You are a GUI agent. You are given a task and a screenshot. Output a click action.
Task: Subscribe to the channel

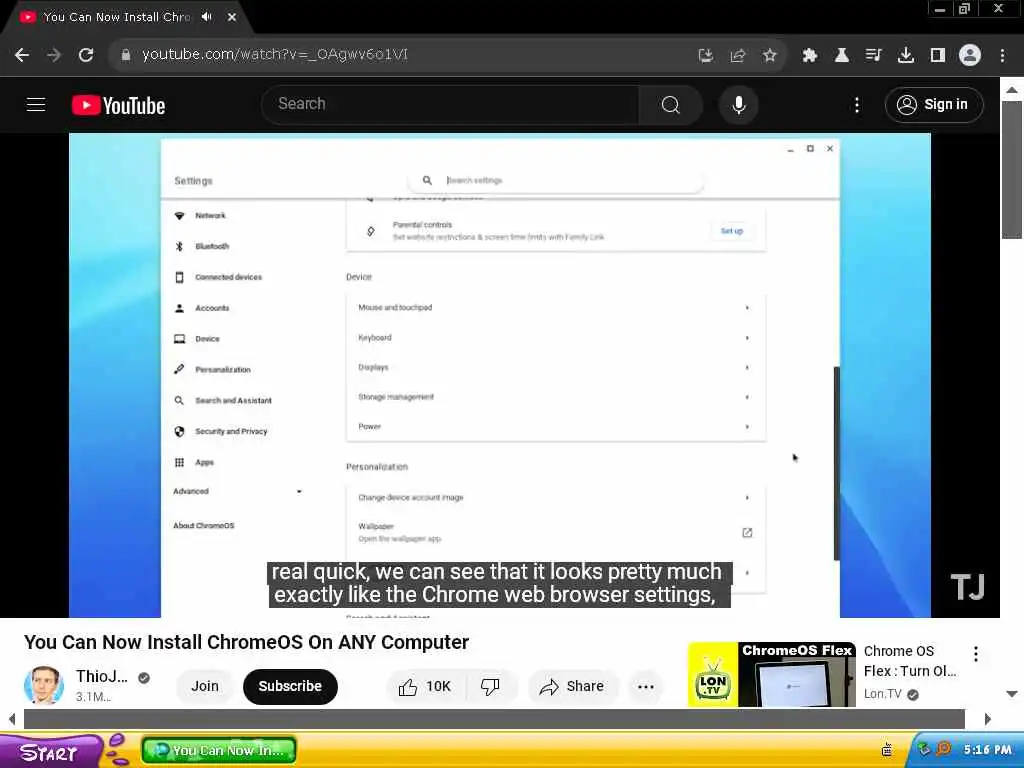(x=290, y=686)
